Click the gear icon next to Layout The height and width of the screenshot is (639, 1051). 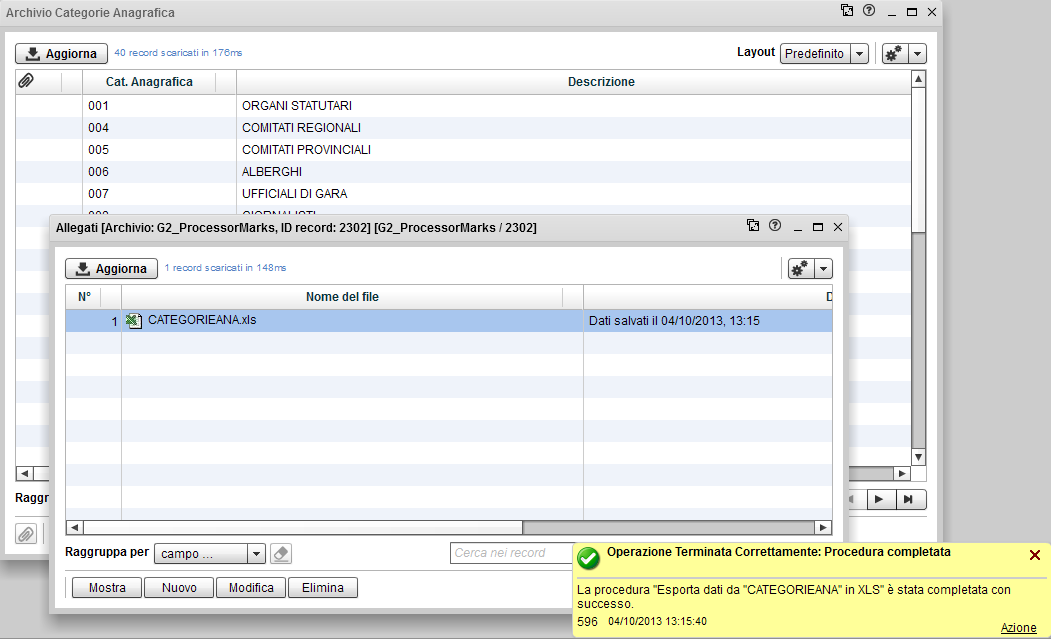893,54
